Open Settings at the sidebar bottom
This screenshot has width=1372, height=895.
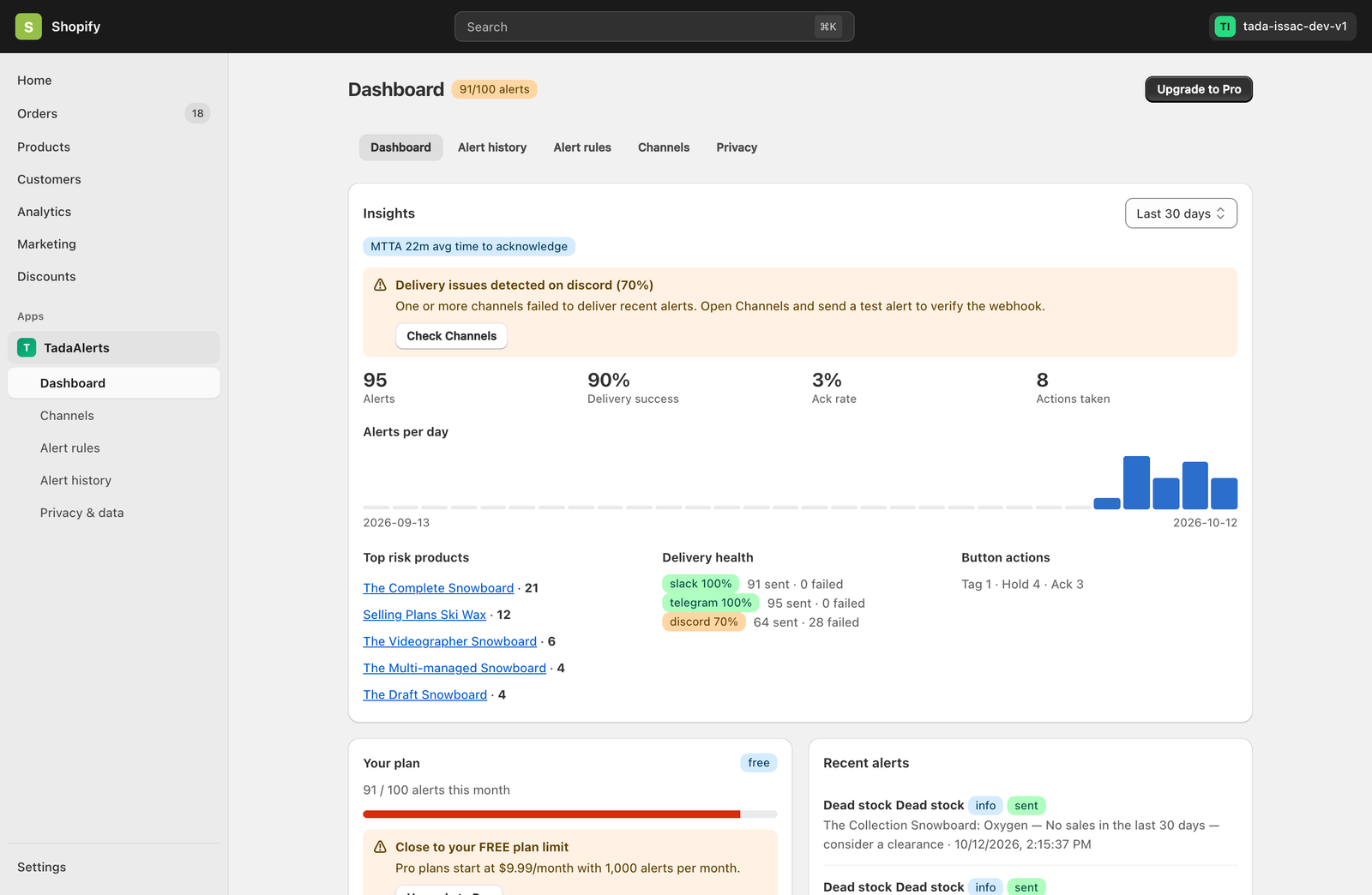point(113,867)
